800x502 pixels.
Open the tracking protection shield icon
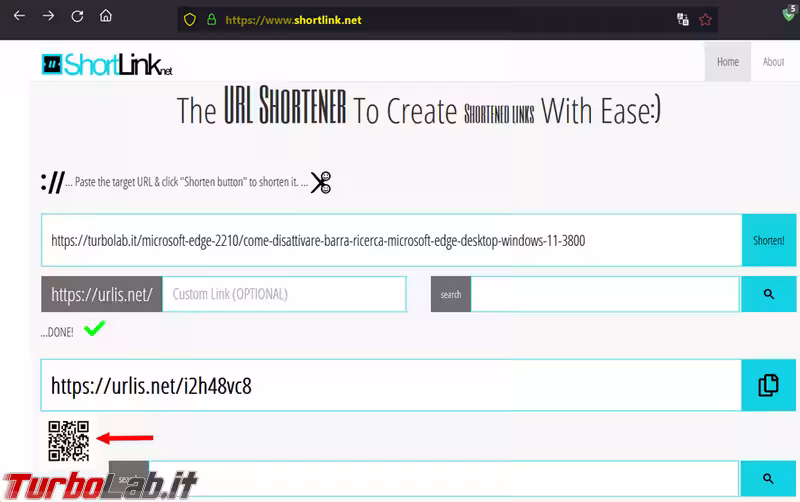(x=189, y=19)
